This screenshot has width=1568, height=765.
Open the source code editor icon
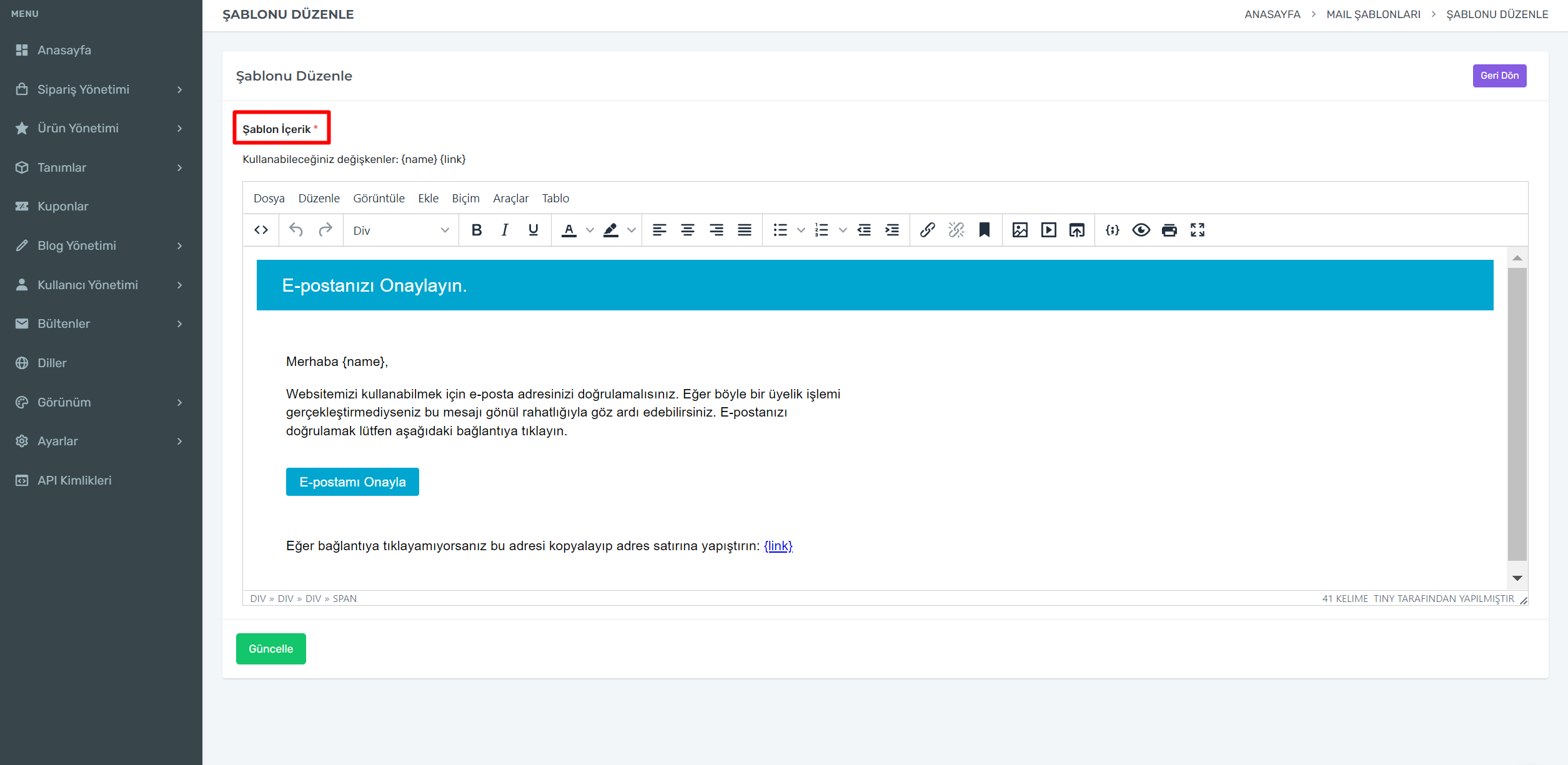pyautogui.click(x=261, y=230)
